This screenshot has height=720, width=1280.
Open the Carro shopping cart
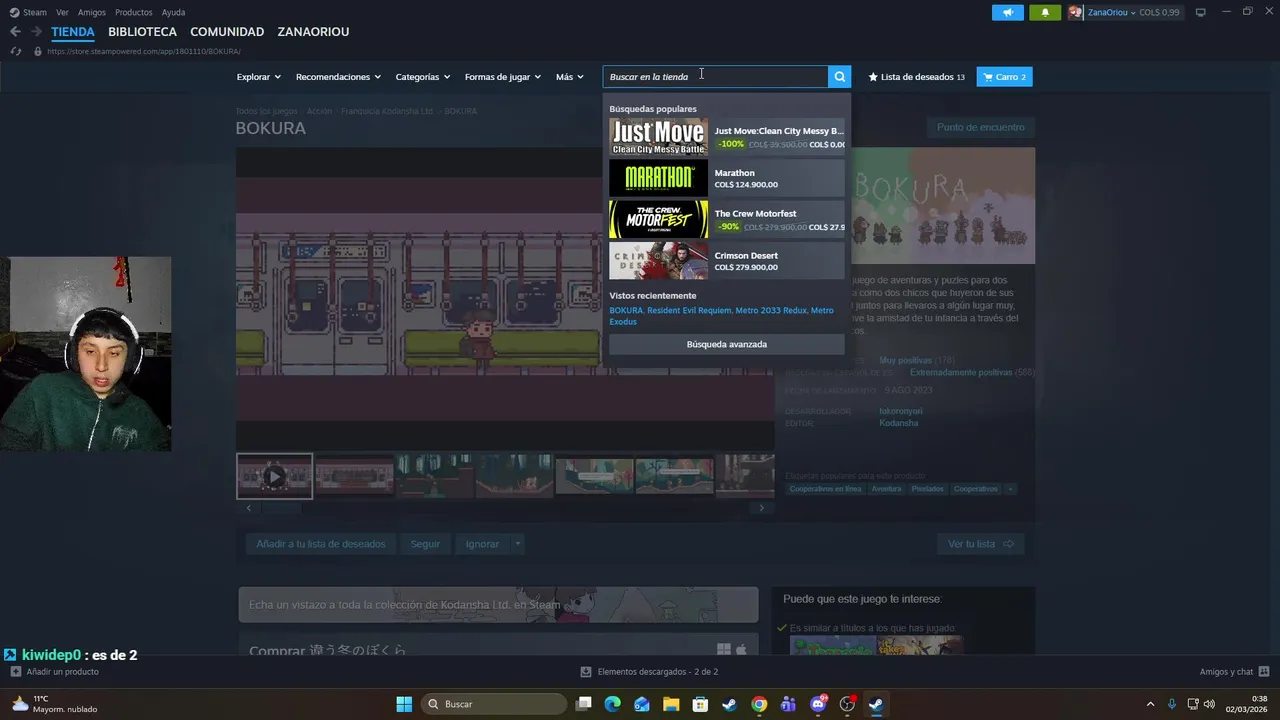[1004, 77]
